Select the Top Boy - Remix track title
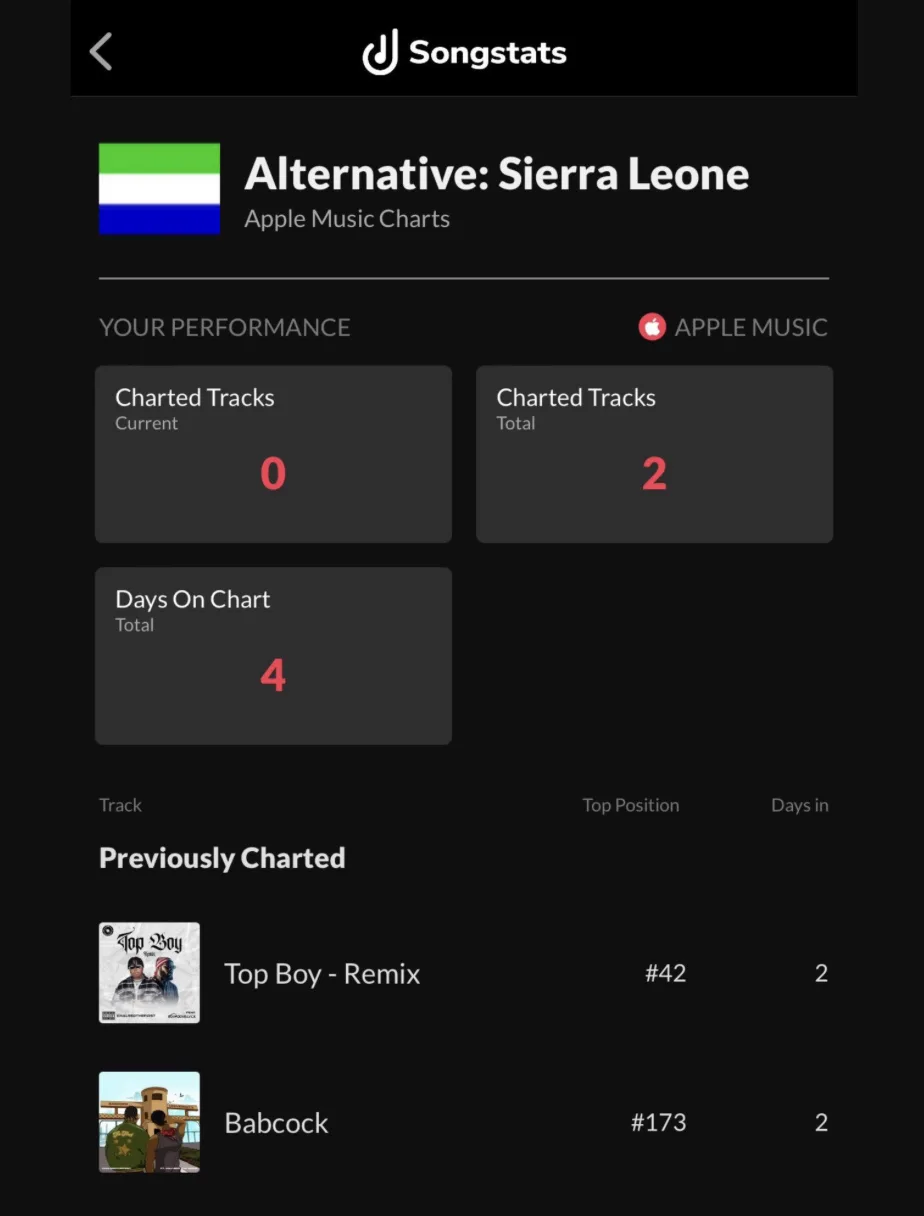924x1216 pixels. click(322, 974)
